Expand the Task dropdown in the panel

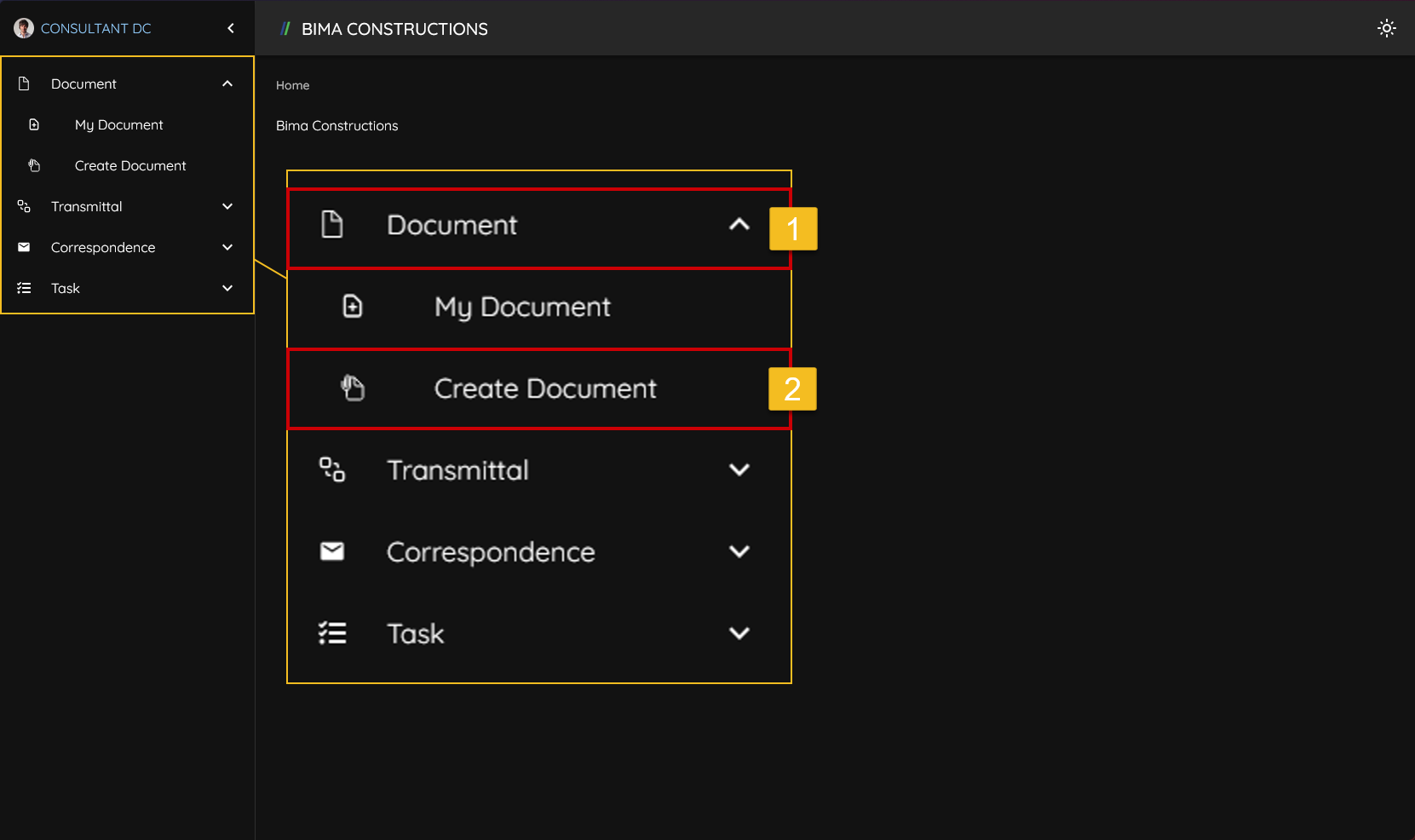[739, 633]
